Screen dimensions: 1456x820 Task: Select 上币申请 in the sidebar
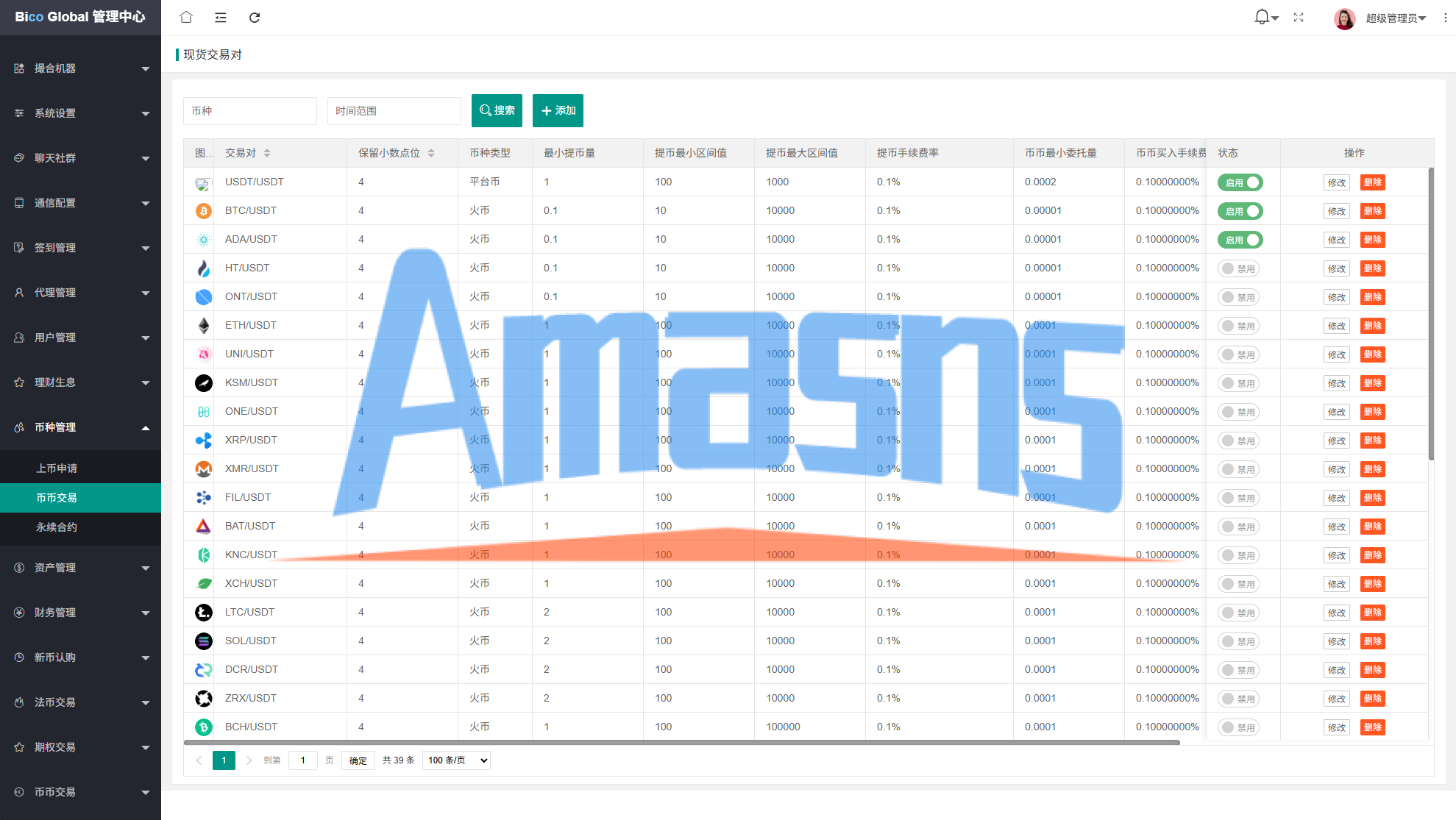57,468
